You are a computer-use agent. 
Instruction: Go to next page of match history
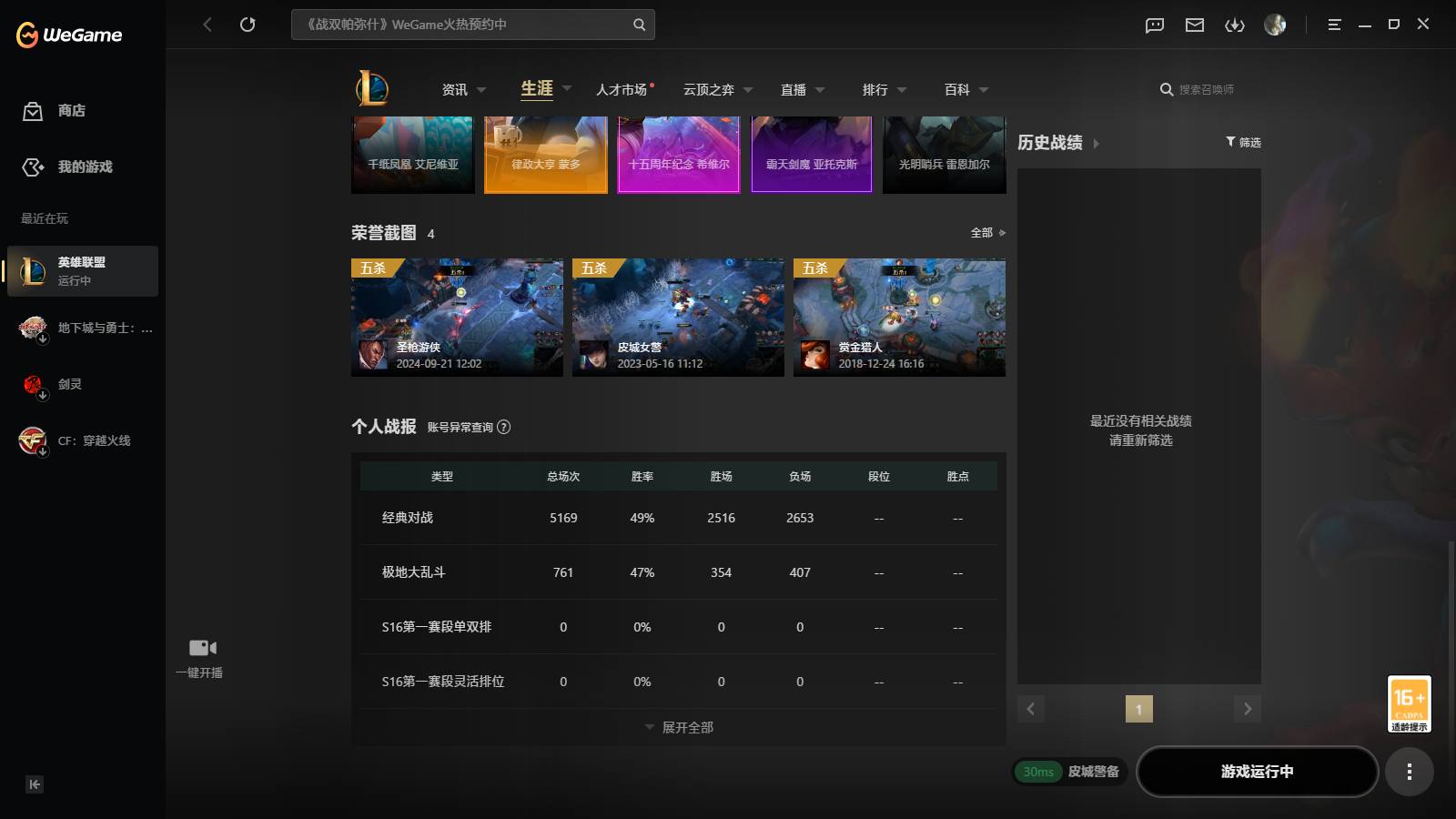coord(1248,709)
